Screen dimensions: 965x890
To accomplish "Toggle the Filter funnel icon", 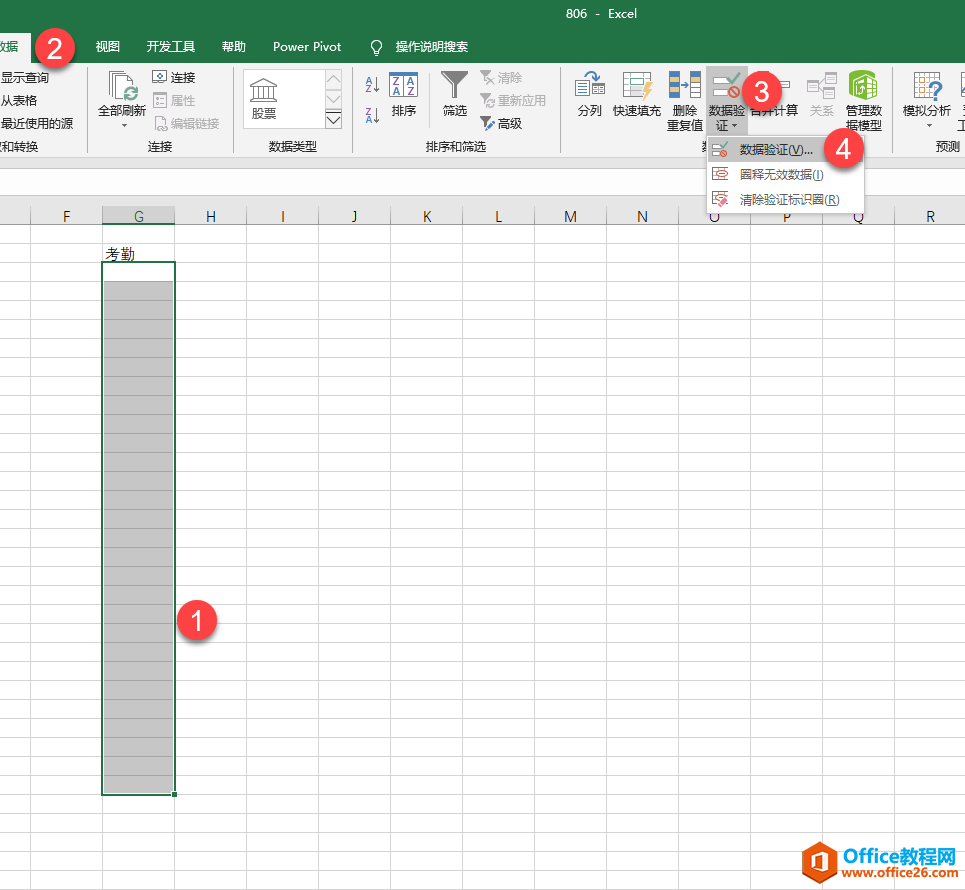I will pyautogui.click(x=454, y=84).
